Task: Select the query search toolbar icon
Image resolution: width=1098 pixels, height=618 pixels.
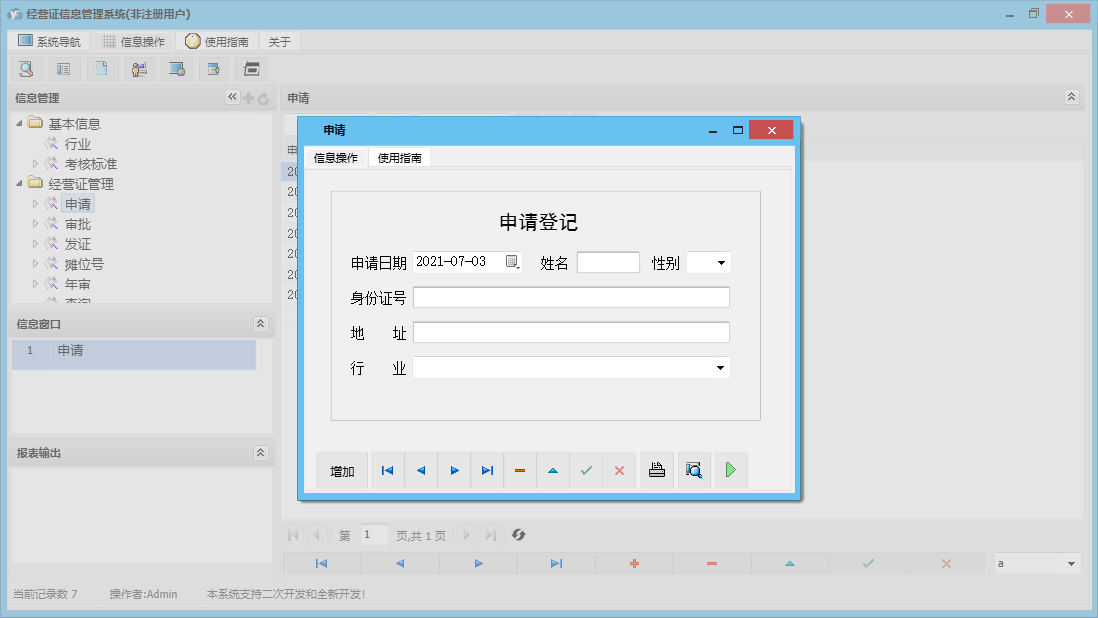Action: click(x=26, y=68)
